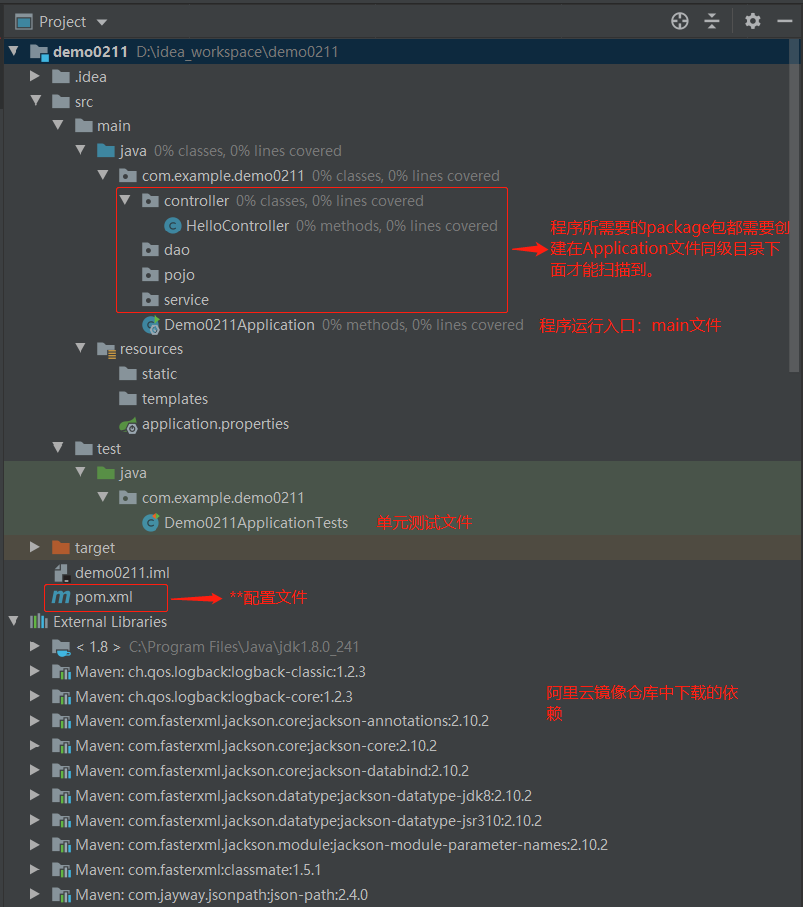This screenshot has width=803, height=907.
Task: Click the Maven icon next to pom.xml
Action: point(60,597)
